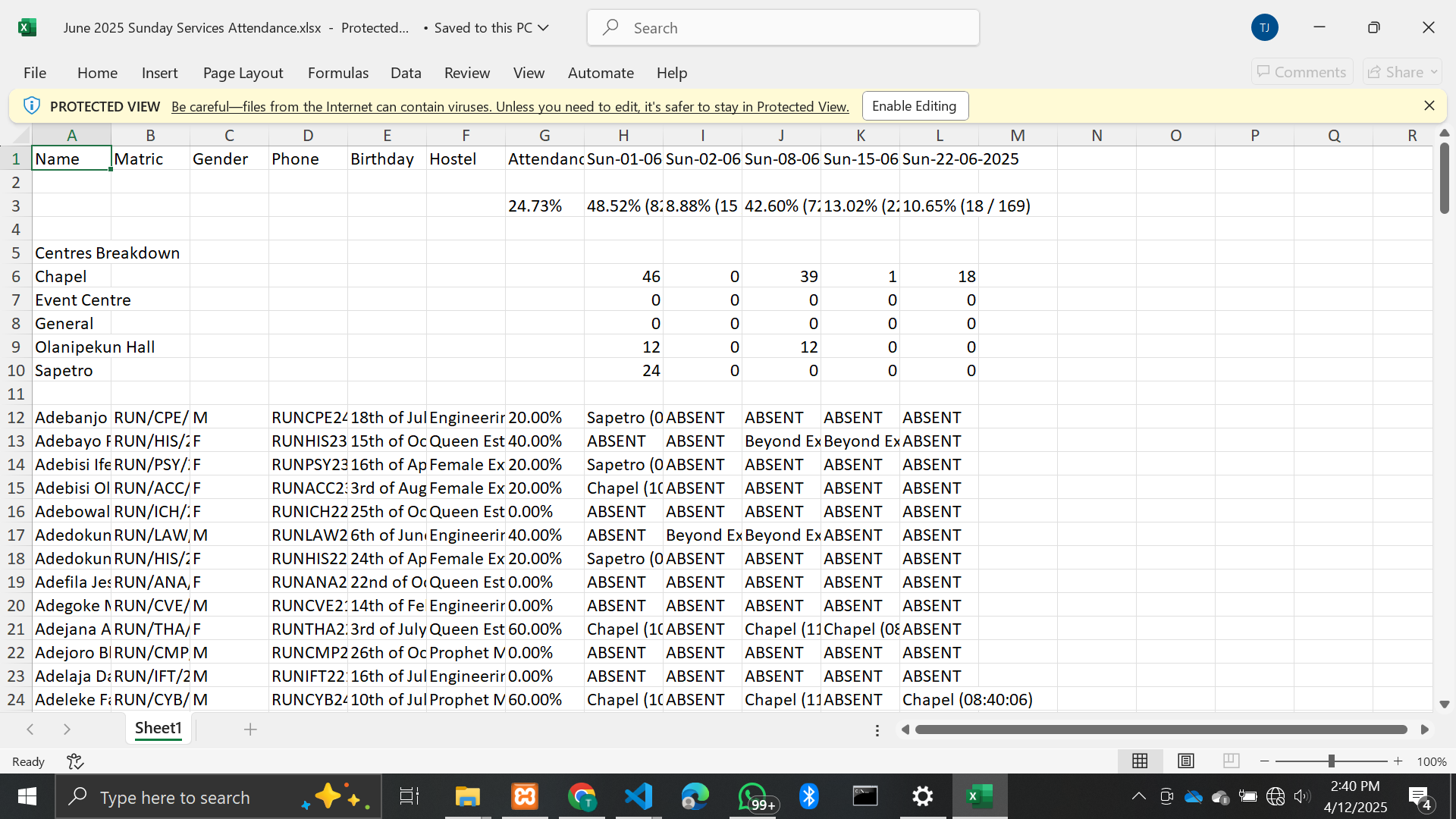Viewport: 1456px width, 819px height.
Task: Open the TJ account profile icon
Action: click(x=1264, y=27)
